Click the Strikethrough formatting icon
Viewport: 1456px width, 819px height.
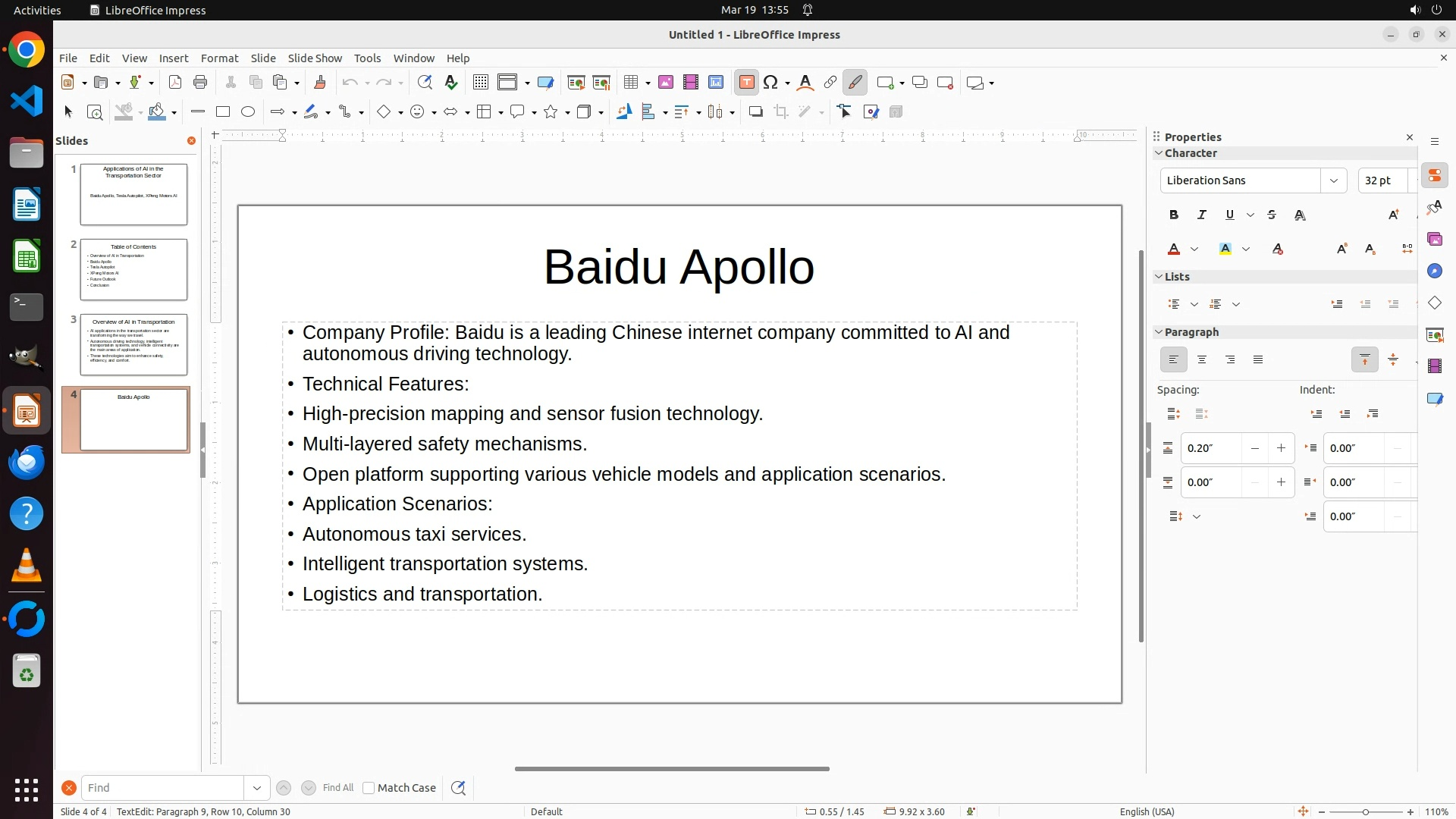tap(1272, 215)
